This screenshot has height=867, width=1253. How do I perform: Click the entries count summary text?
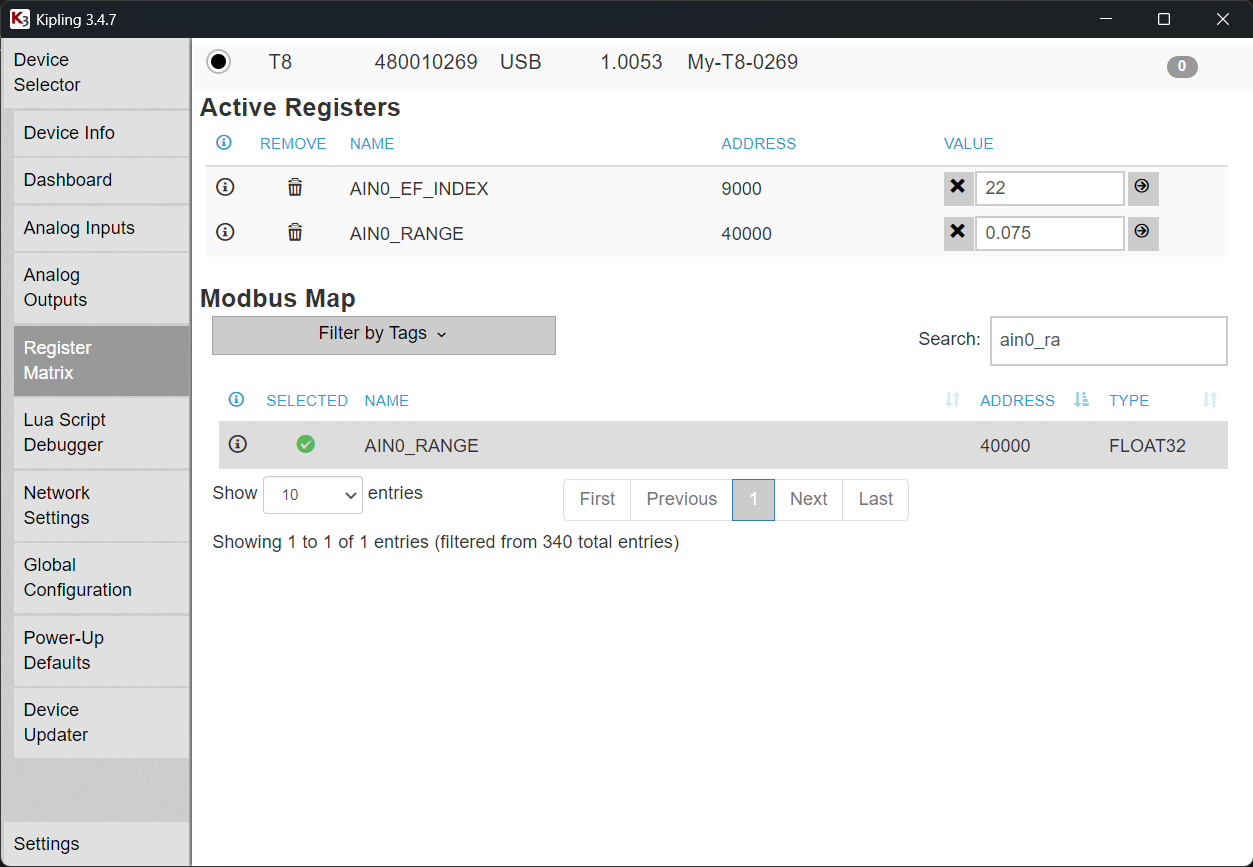(446, 542)
